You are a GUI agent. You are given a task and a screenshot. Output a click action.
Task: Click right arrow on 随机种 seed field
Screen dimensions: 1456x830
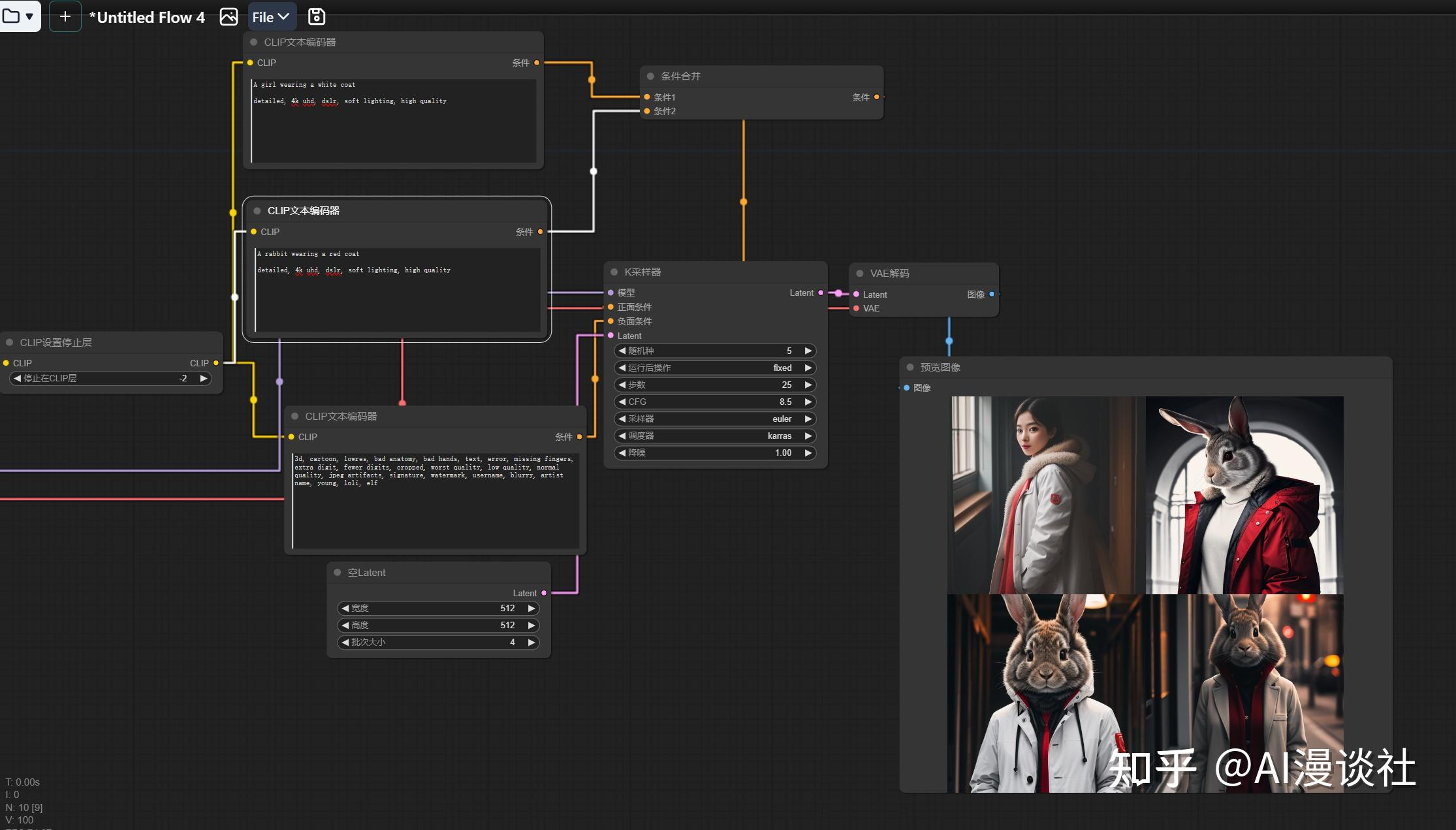tap(808, 351)
